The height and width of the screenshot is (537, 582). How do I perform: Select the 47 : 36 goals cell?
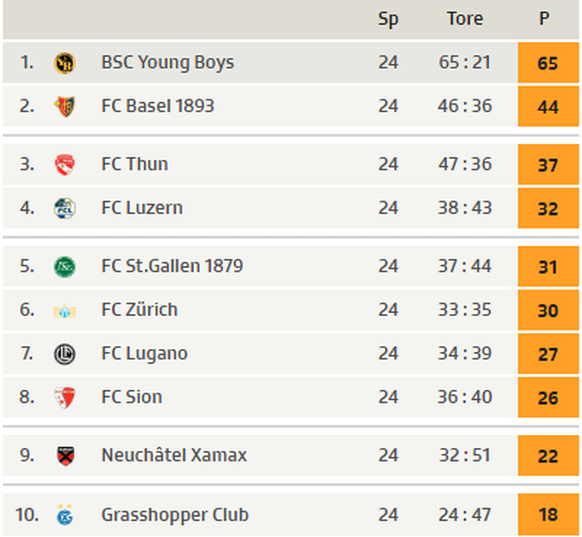[465, 164]
